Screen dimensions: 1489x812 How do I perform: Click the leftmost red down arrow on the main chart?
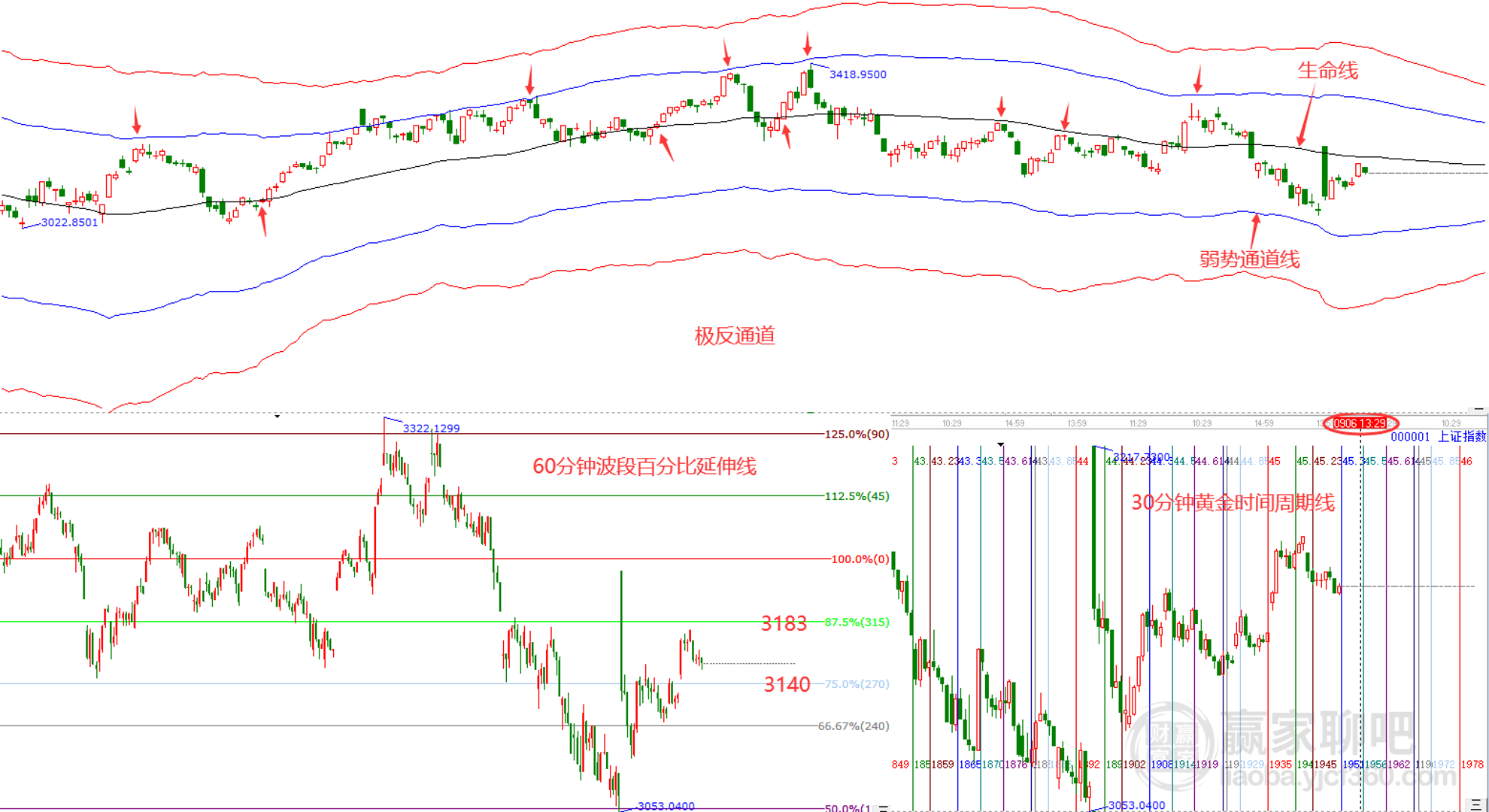pos(136,120)
